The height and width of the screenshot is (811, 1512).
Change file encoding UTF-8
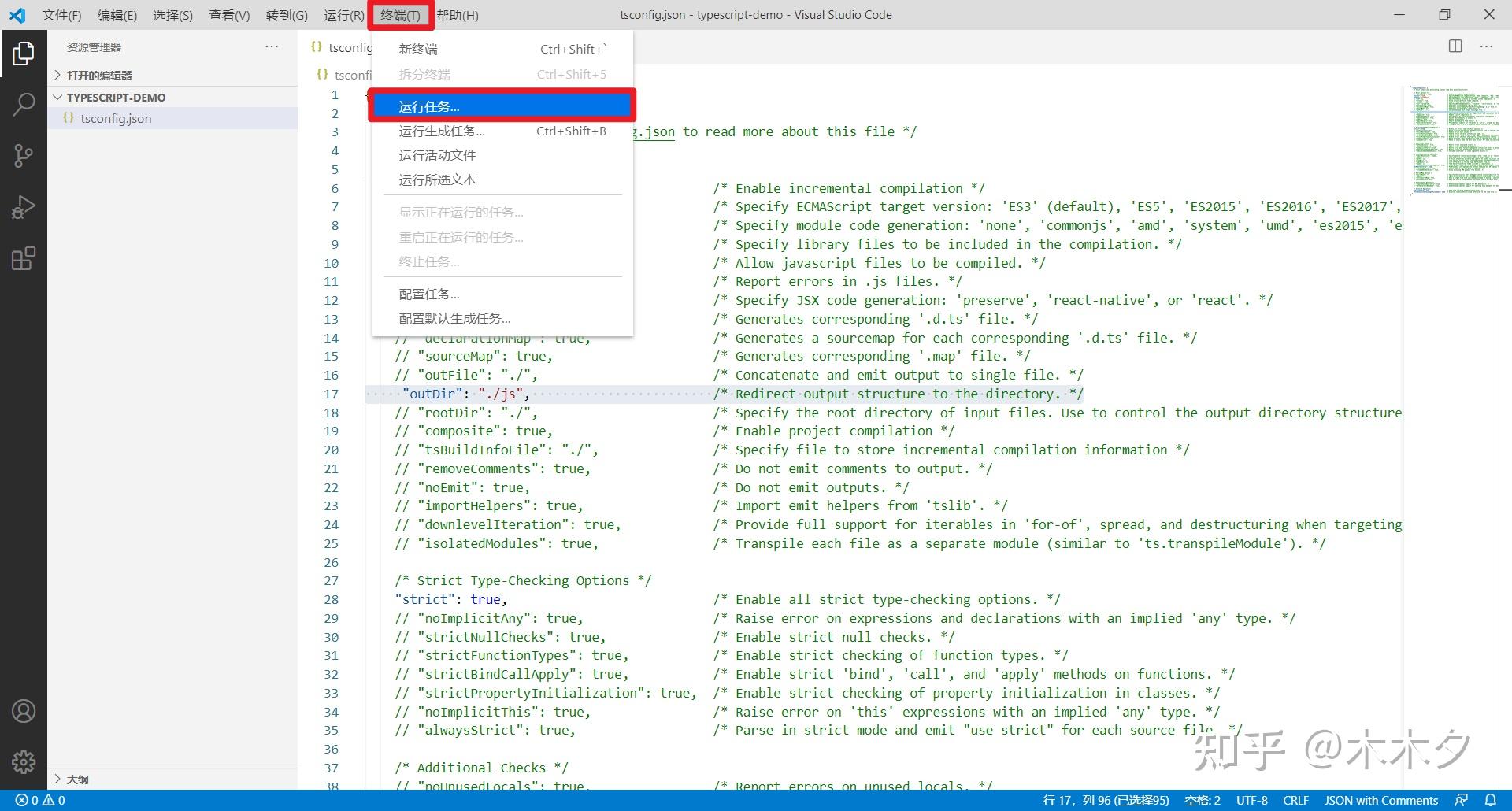pos(1251,800)
